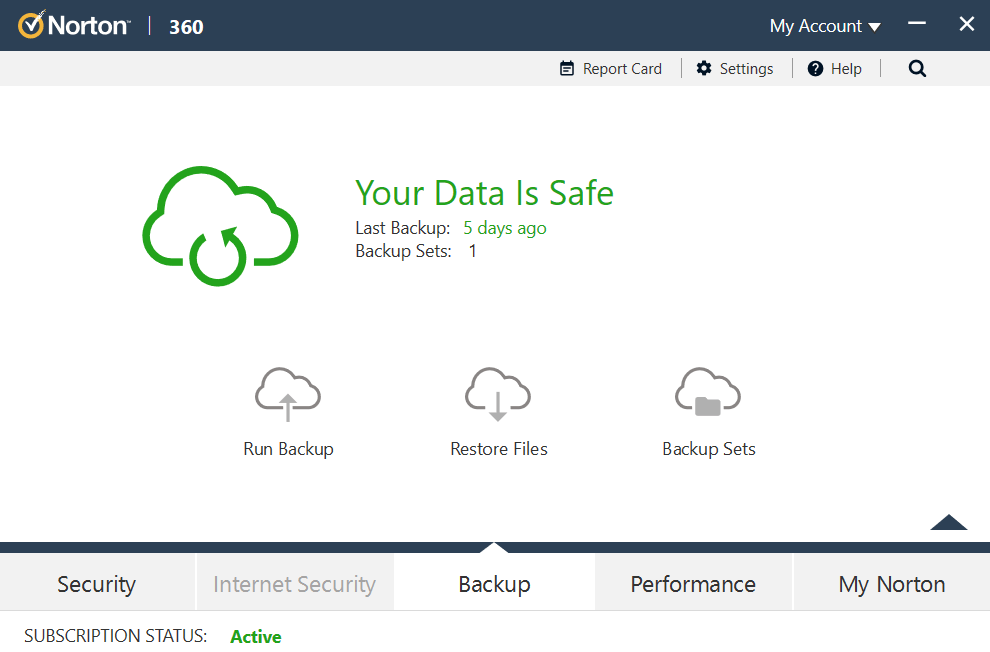Collapse the panel using the upward chevron
This screenshot has height=652, width=990.
point(948,522)
